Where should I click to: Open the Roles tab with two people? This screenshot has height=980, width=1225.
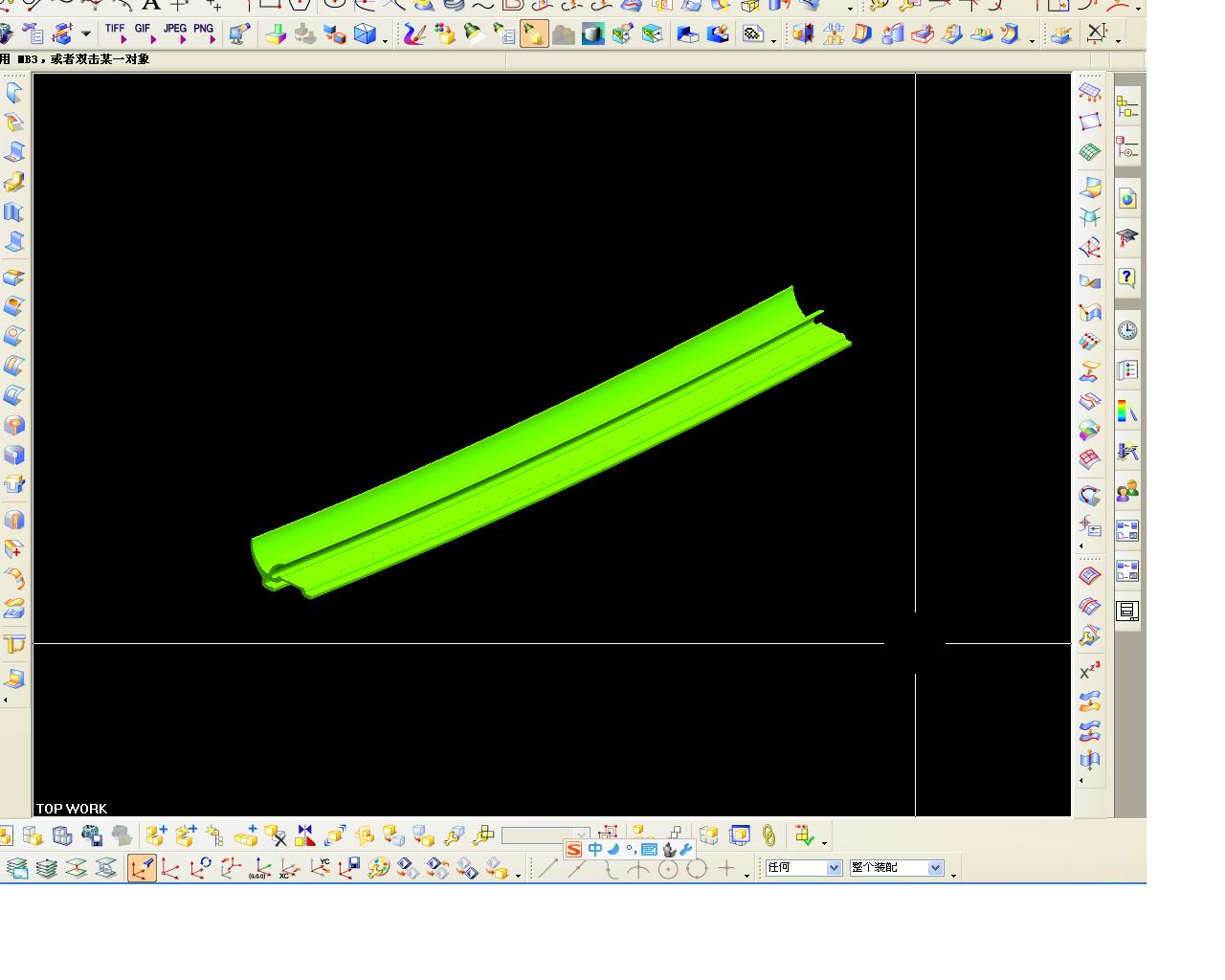(x=1127, y=491)
